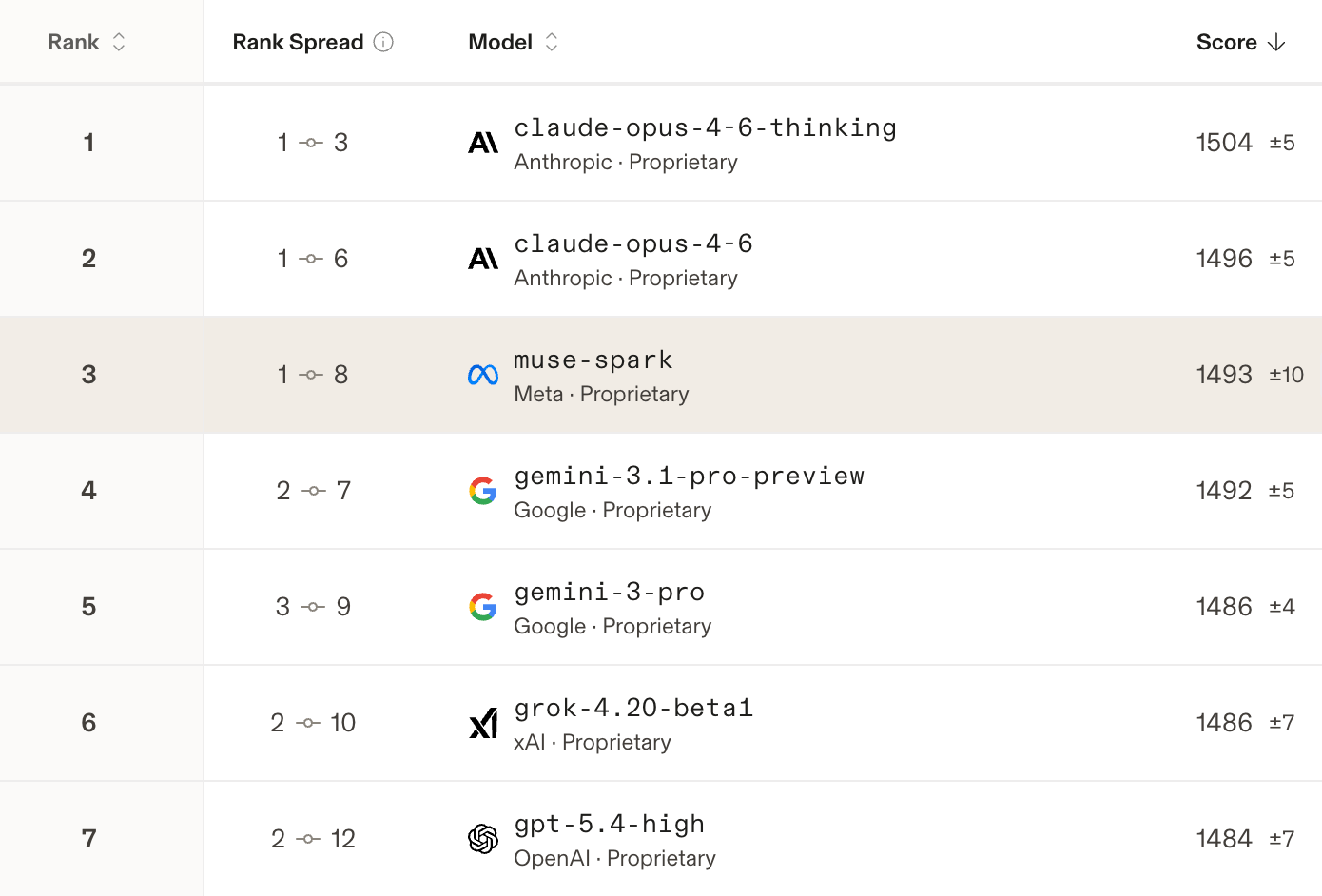The height and width of the screenshot is (896, 1322).
Task: Sort by Rank using its sort arrows
Action: (119, 42)
